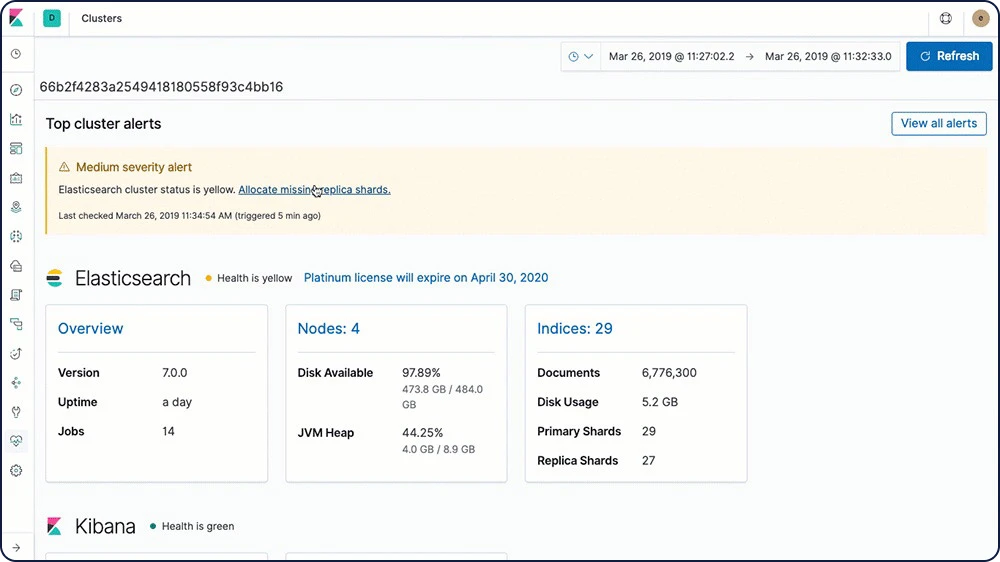Click the Disk Usage value 5.2 GB
Viewport: 1000px width, 562px height.
(659, 402)
